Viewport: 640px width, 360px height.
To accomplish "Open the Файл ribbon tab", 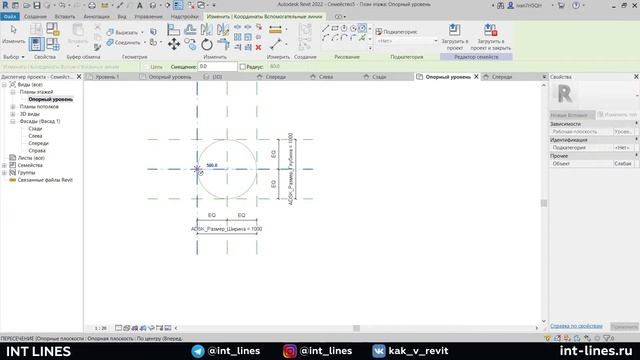I will tap(10, 17).
